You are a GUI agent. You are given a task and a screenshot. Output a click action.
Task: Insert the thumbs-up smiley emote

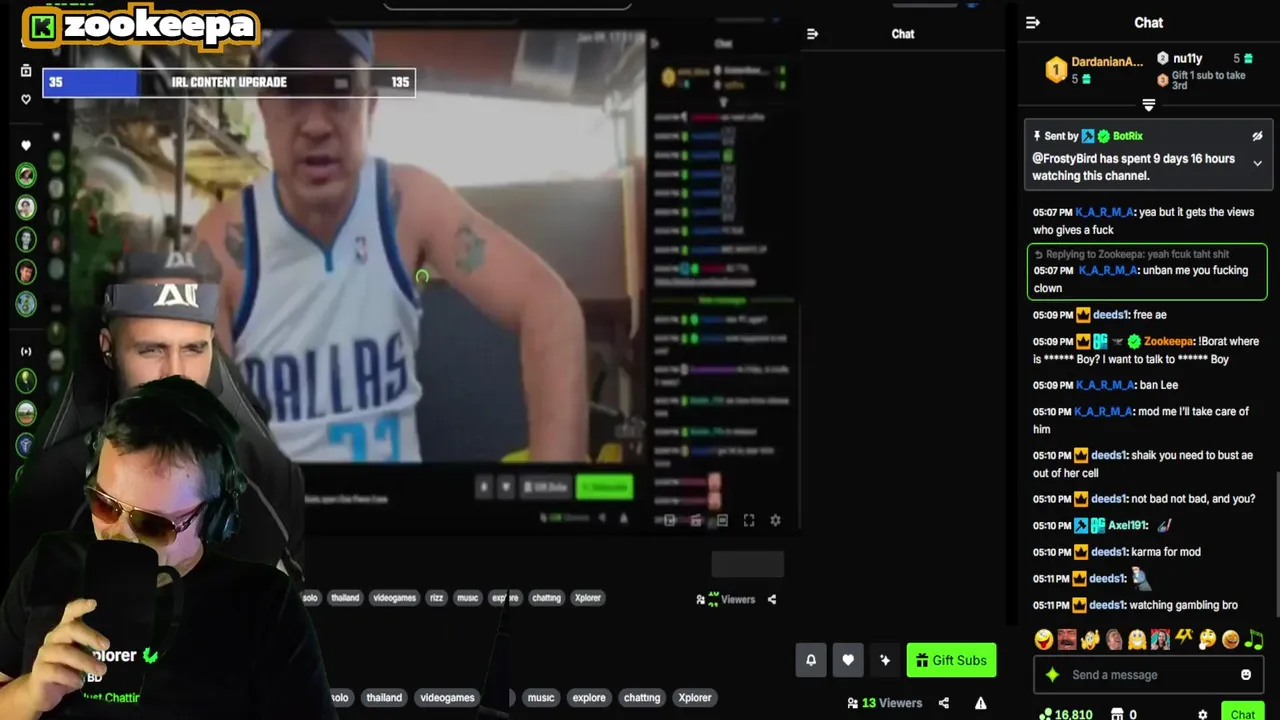point(1090,639)
